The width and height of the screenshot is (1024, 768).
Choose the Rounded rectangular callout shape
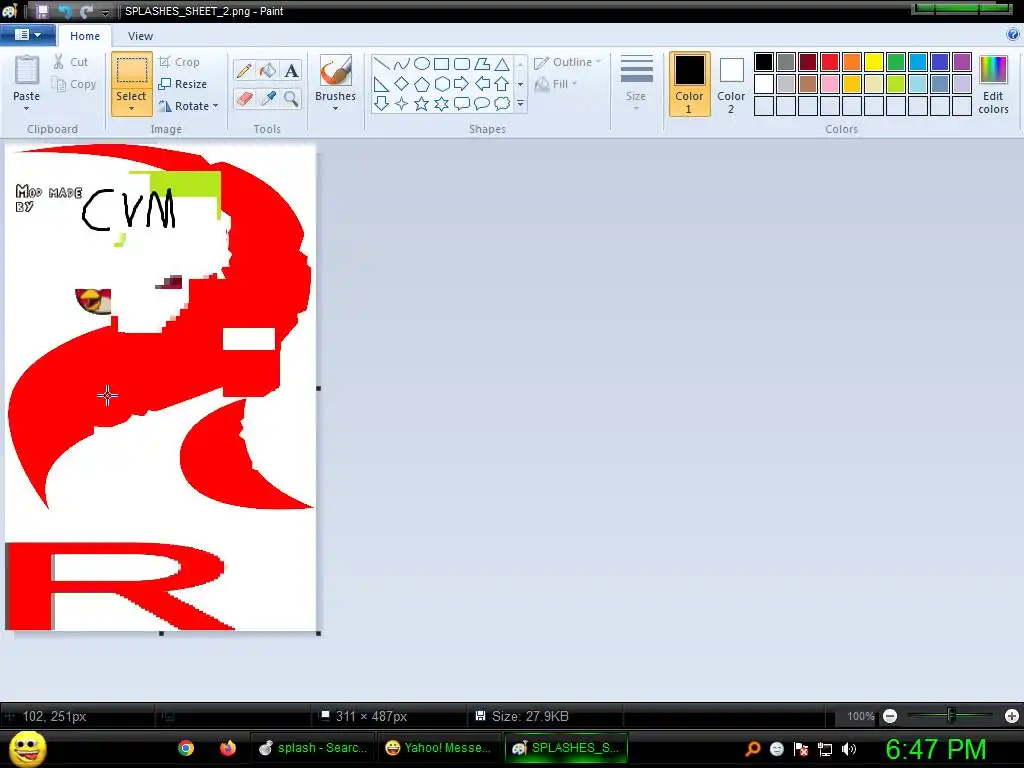tap(462, 103)
